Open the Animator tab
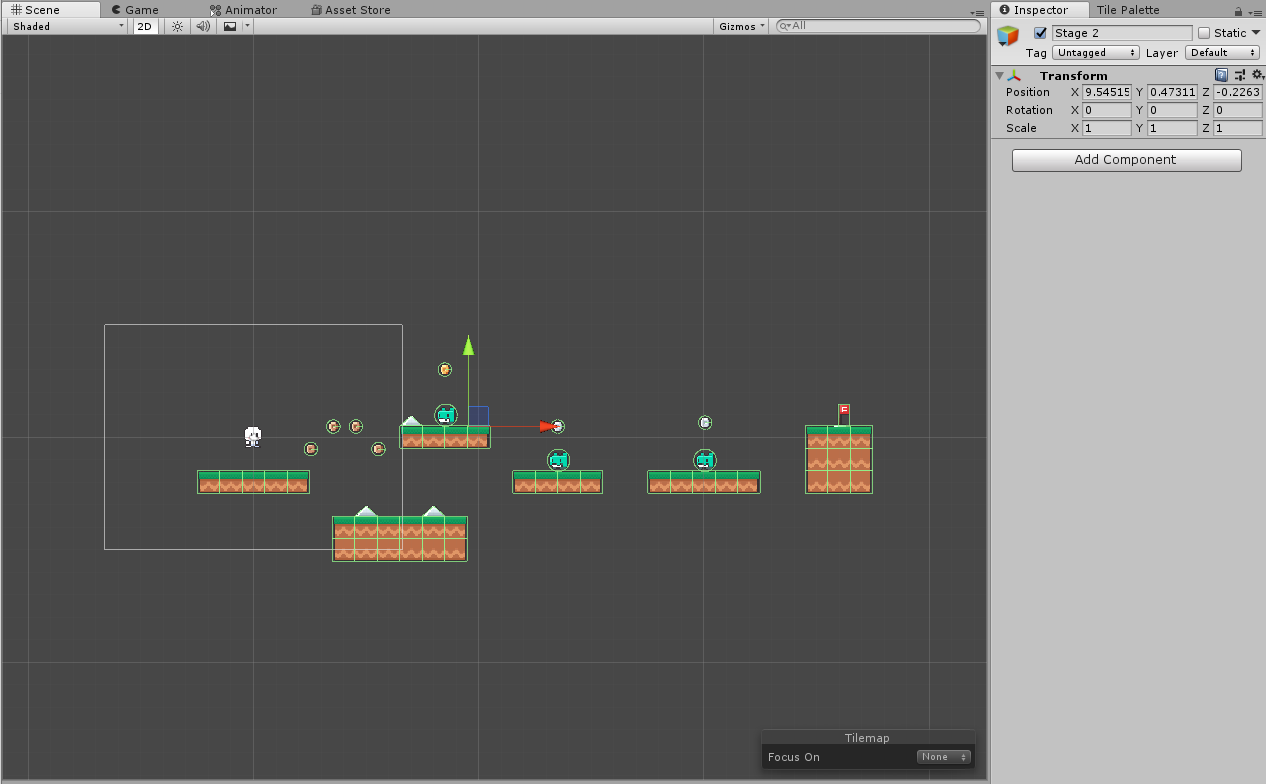The height and width of the screenshot is (784, 1266). pyautogui.click(x=243, y=10)
